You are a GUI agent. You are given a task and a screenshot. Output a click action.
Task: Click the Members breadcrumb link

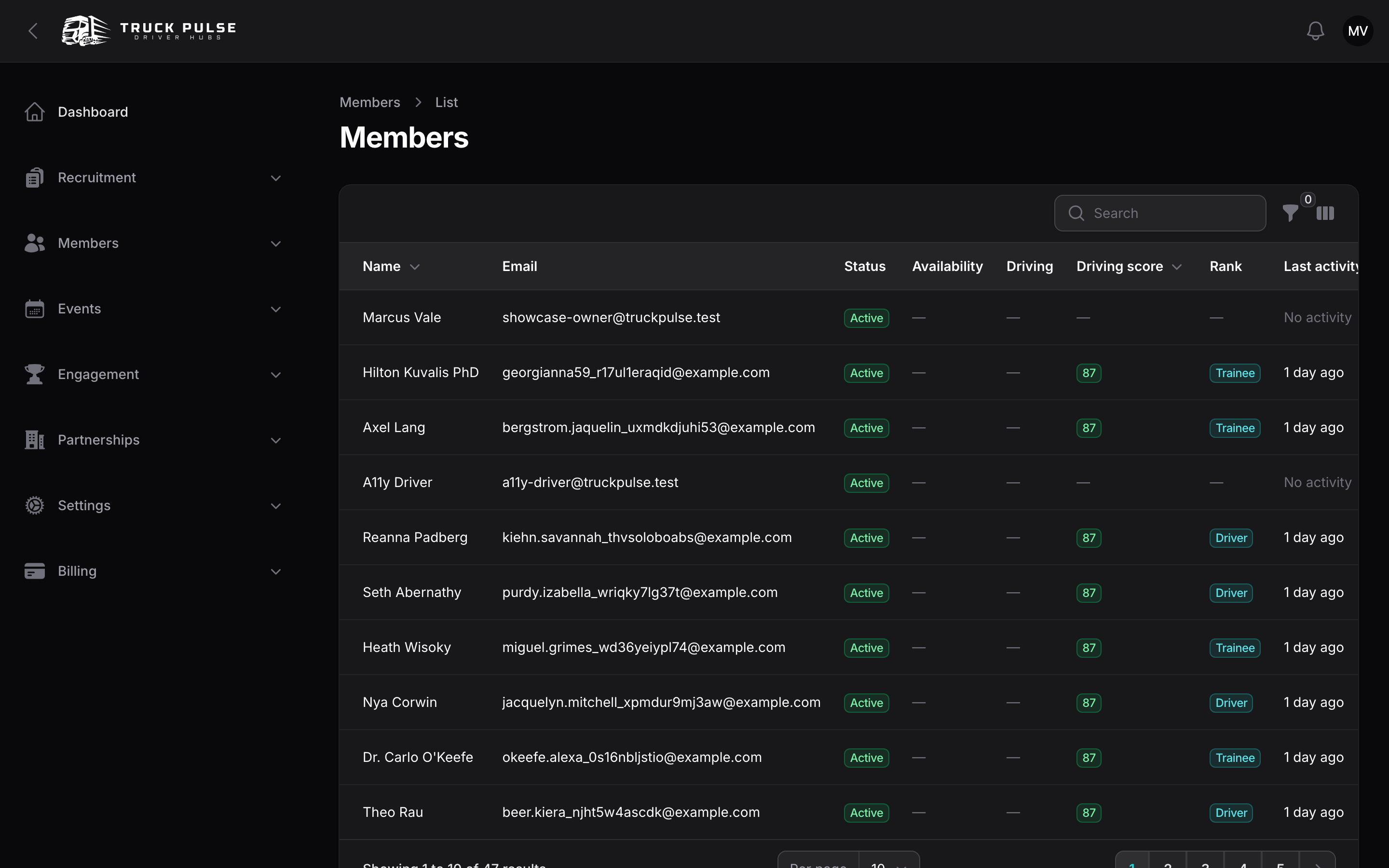pos(369,102)
